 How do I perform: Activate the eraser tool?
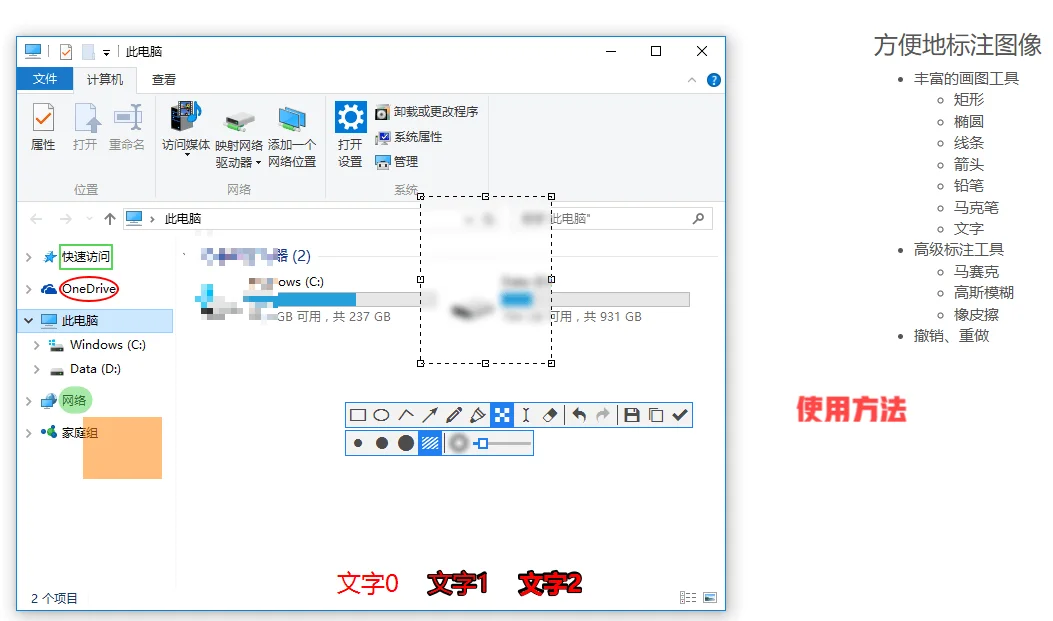point(550,415)
